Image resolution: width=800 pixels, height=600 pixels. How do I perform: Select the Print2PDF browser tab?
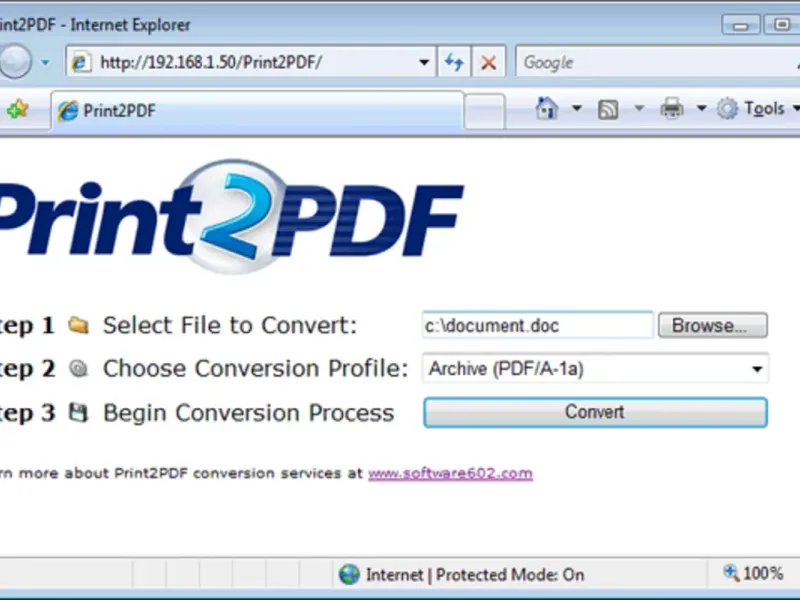pos(257,110)
